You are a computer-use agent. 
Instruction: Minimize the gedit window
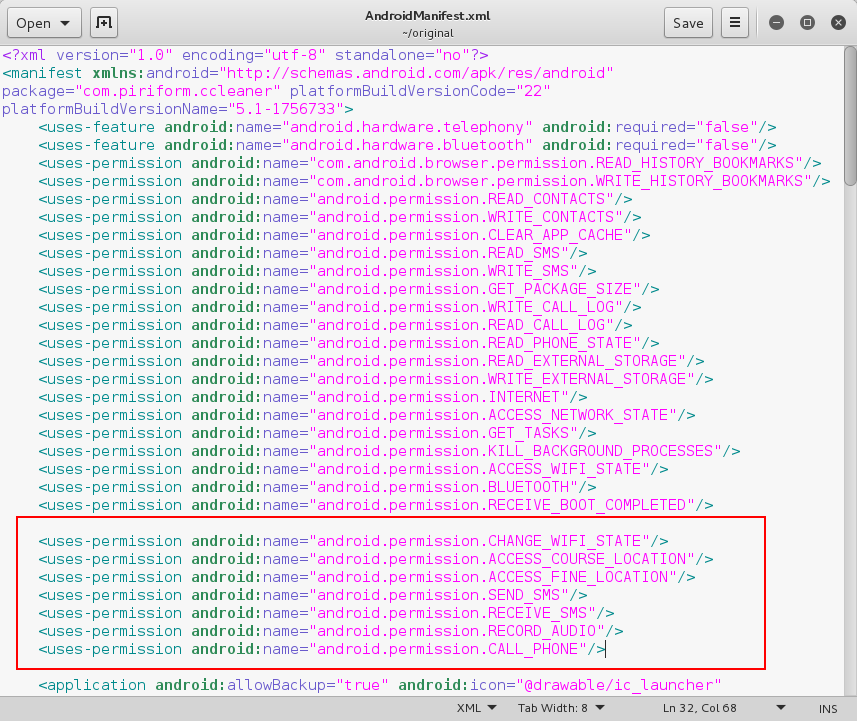[x=776, y=22]
